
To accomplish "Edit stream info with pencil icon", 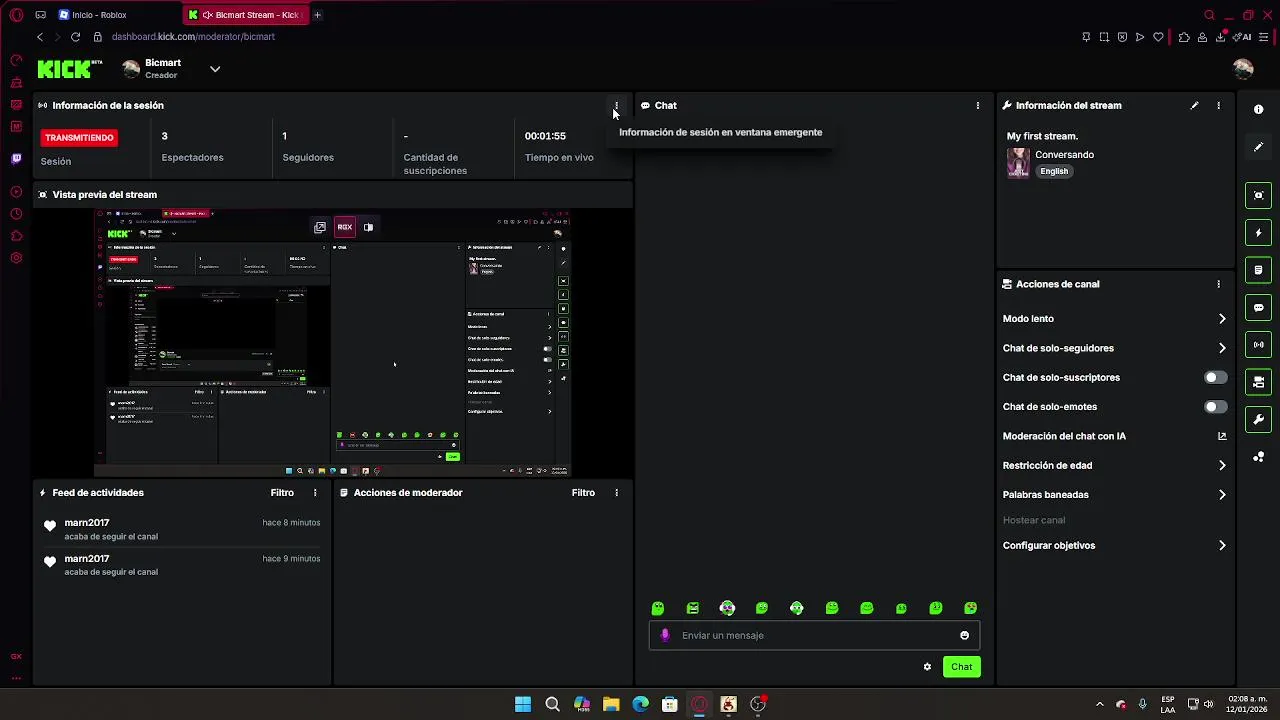I will [1194, 105].
